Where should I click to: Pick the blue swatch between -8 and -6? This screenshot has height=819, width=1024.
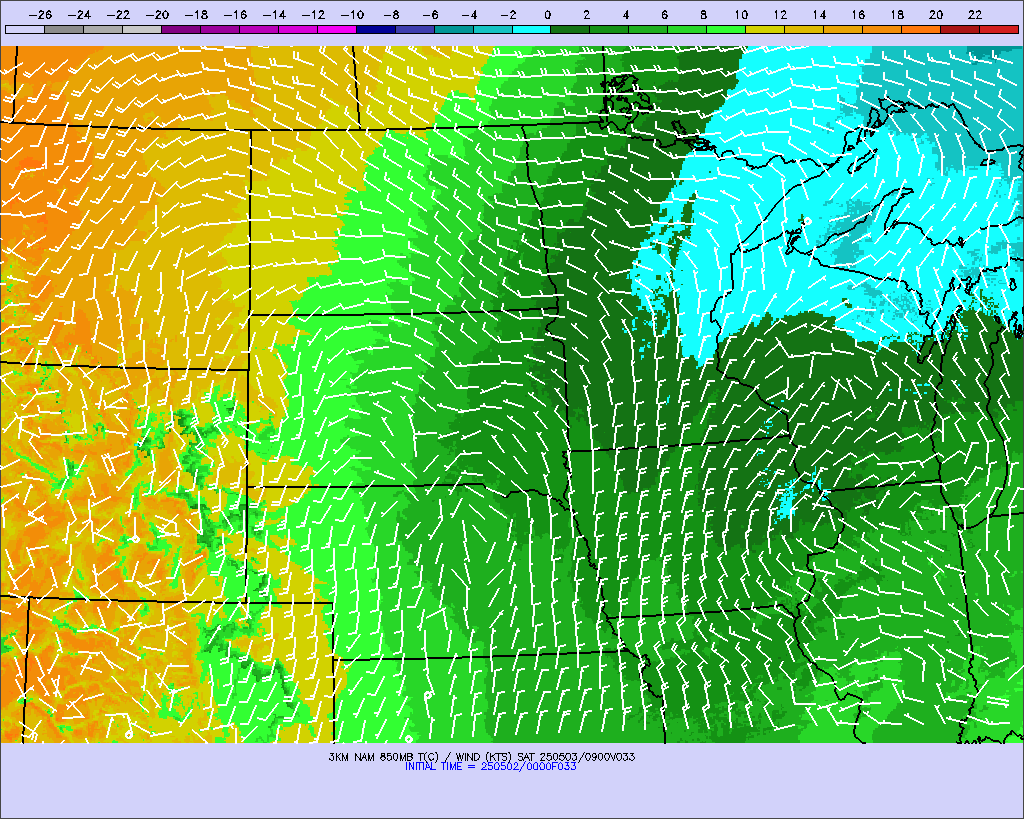point(415,29)
